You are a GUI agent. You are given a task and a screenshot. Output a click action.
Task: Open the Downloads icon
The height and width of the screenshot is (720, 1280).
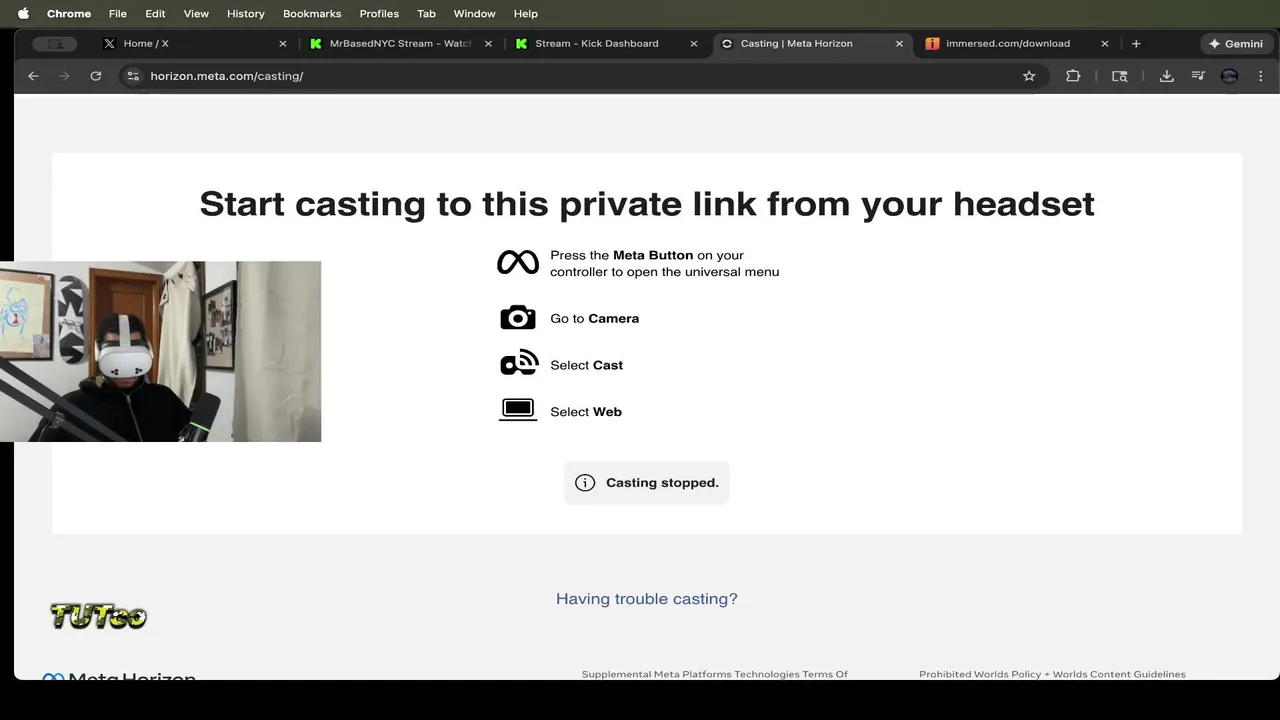click(1166, 76)
